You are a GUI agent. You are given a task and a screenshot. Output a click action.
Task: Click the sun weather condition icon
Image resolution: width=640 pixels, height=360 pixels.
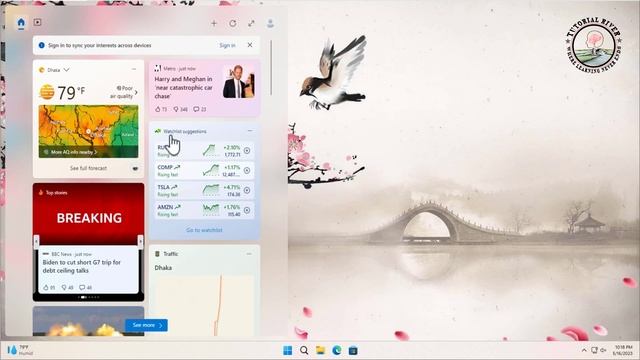[47, 92]
